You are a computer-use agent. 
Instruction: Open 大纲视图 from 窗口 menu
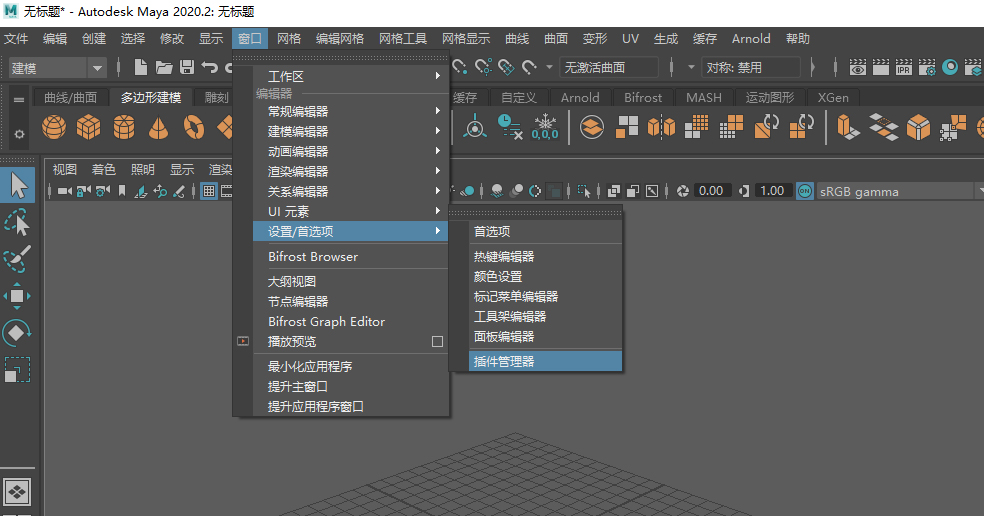point(351,282)
